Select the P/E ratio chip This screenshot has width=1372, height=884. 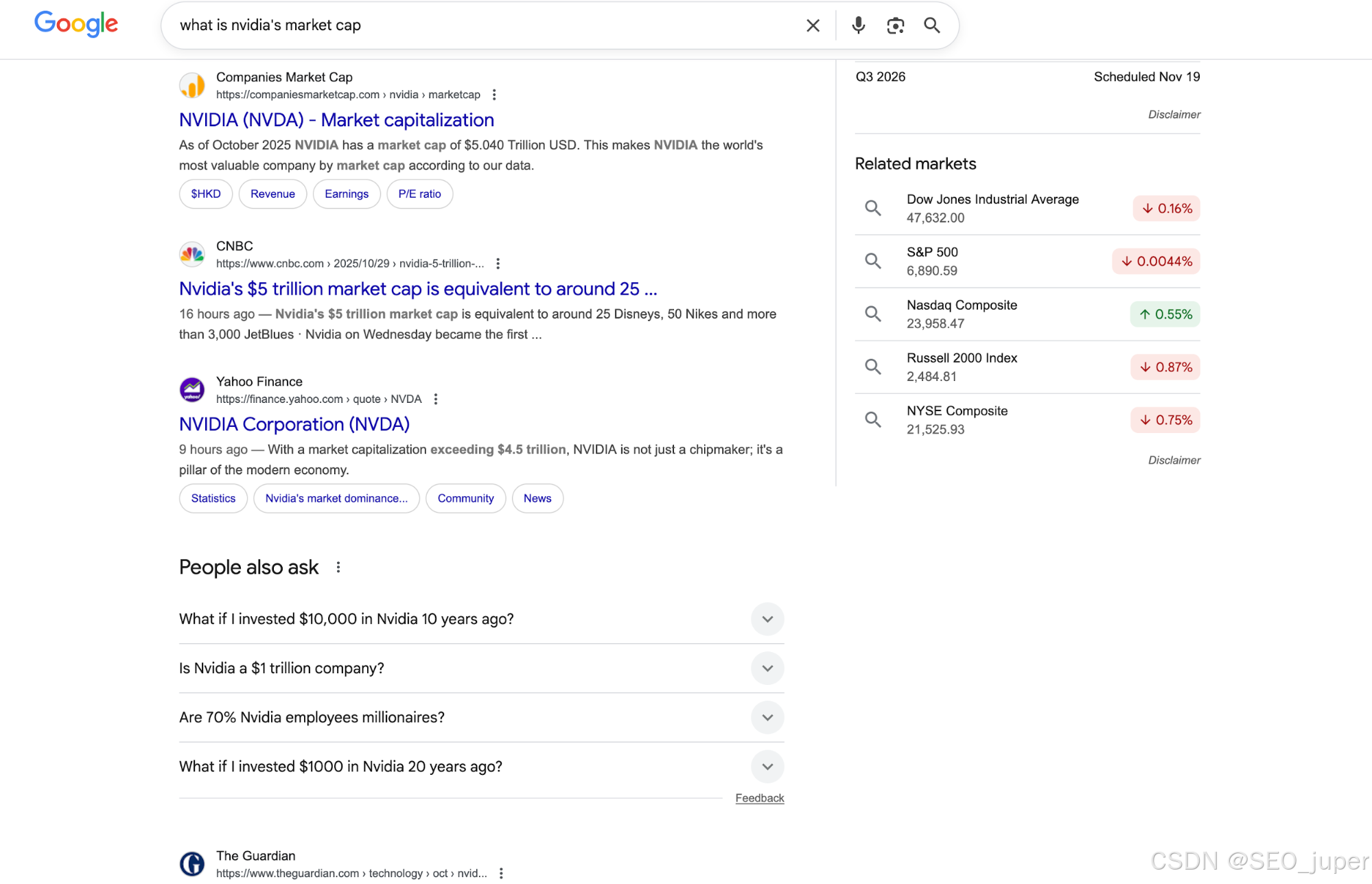pyautogui.click(x=419, y=194)
